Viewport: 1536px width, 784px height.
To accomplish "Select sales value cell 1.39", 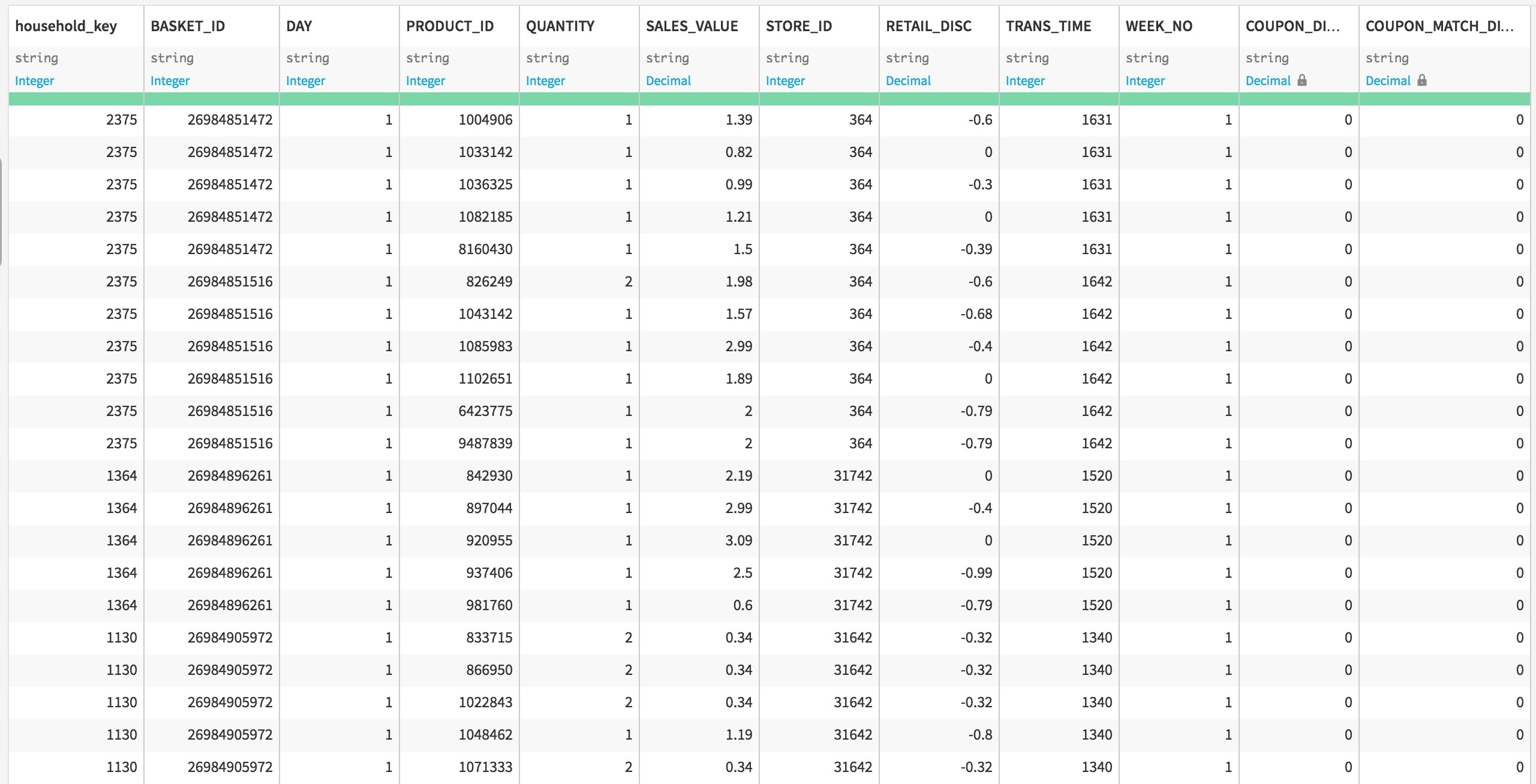I will [x=699, y=120].
